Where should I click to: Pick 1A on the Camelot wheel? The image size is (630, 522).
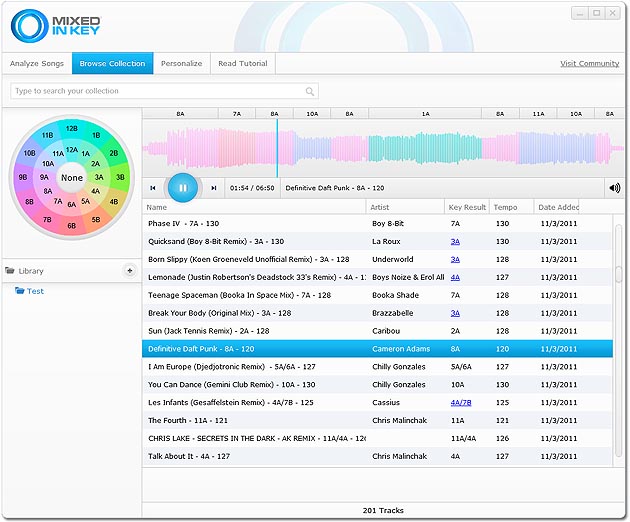pyautogui.click(x=86, y=154)
